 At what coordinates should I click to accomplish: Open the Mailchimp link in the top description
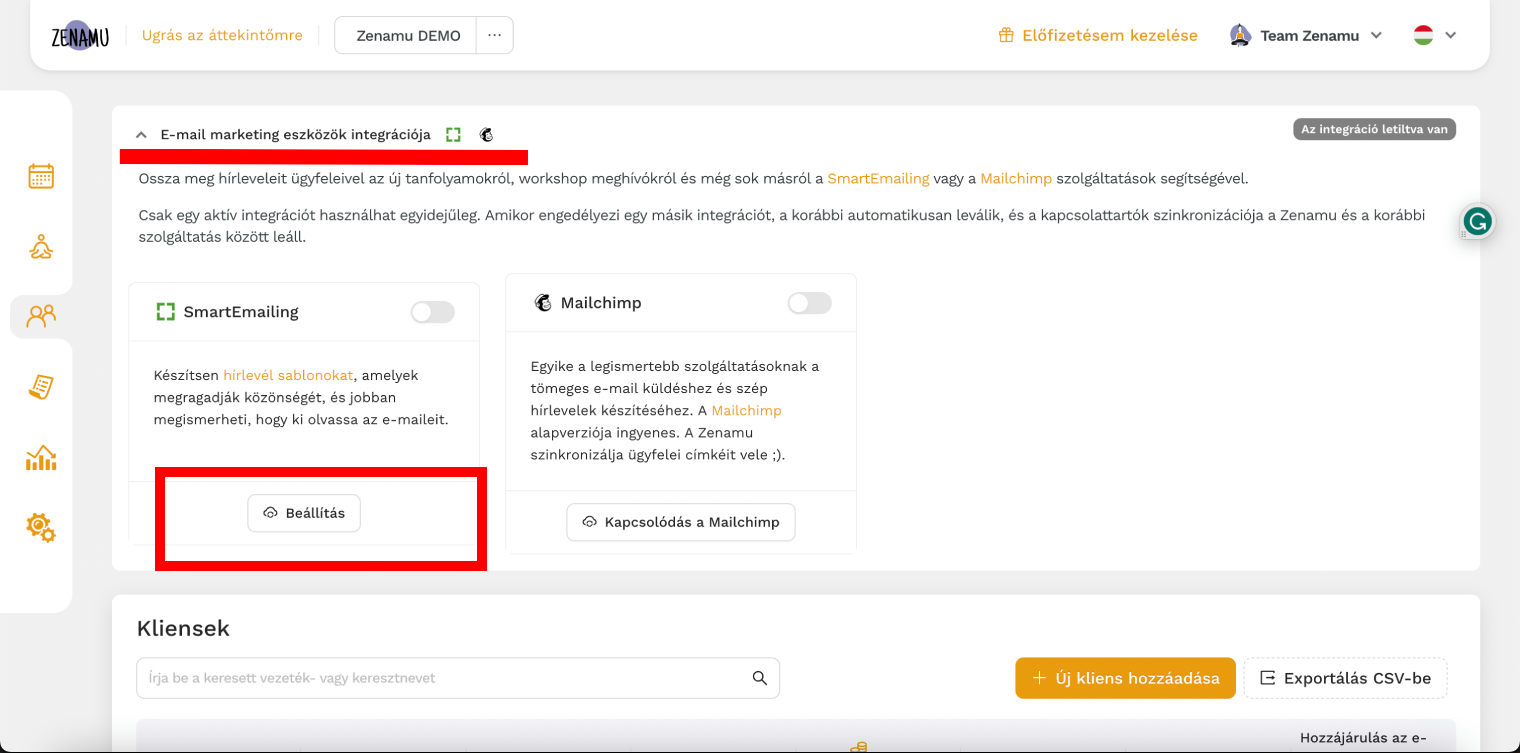tap(1016, 179)
